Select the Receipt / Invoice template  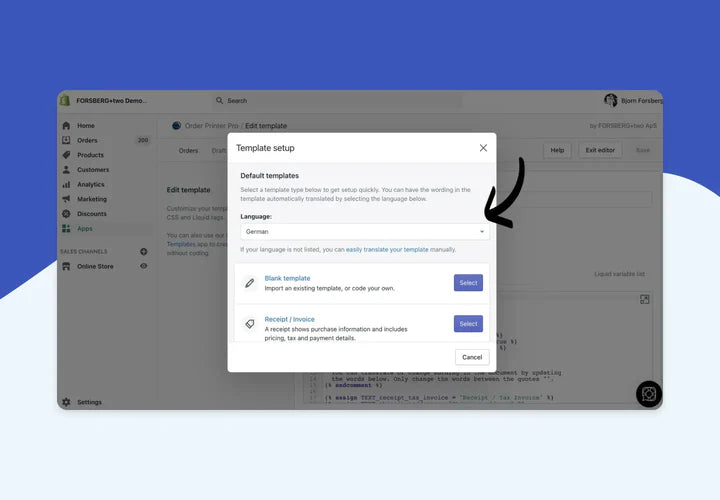[x=468, y=324]
